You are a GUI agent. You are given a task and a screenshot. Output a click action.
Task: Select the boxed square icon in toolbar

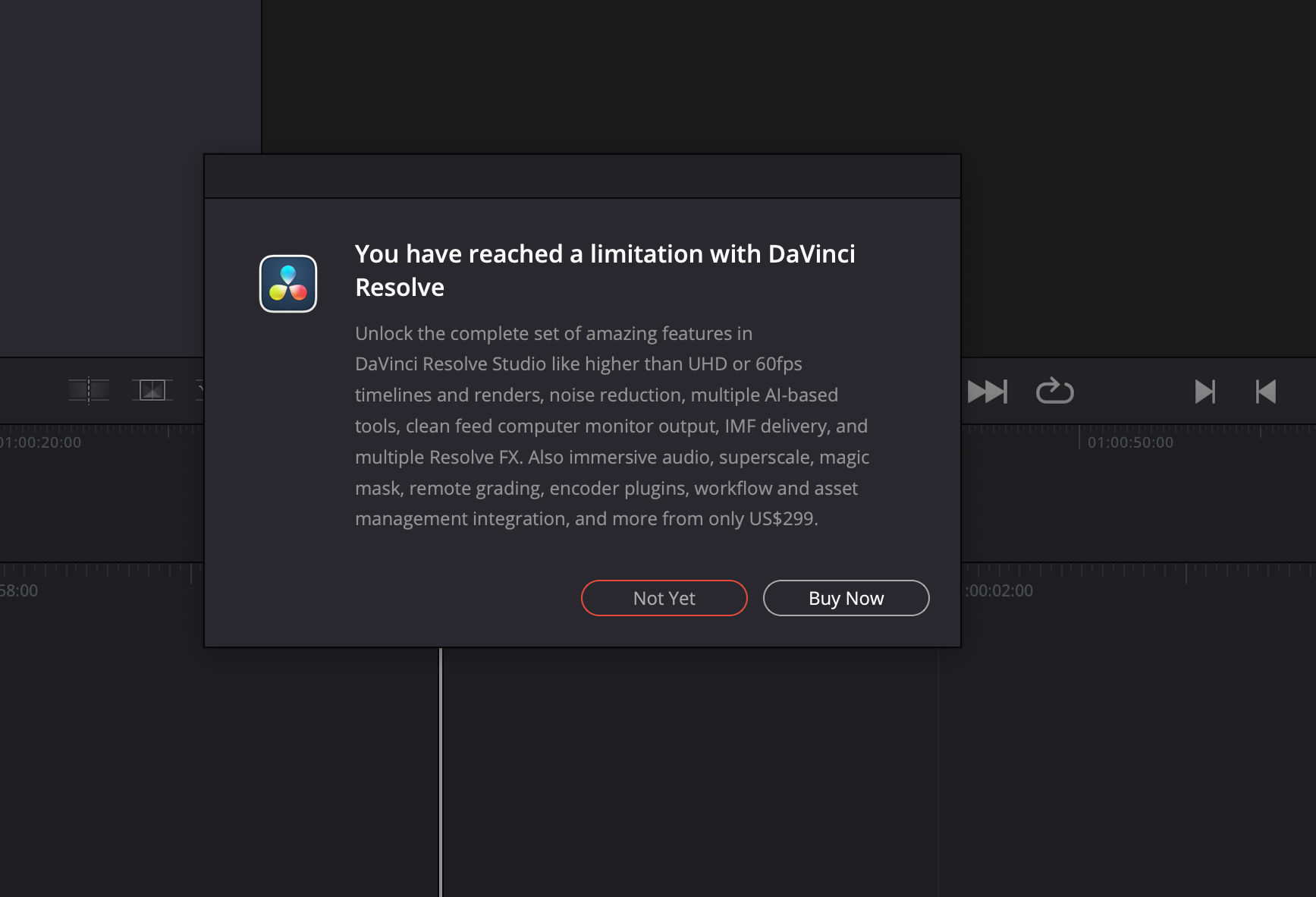coord(152,390)
